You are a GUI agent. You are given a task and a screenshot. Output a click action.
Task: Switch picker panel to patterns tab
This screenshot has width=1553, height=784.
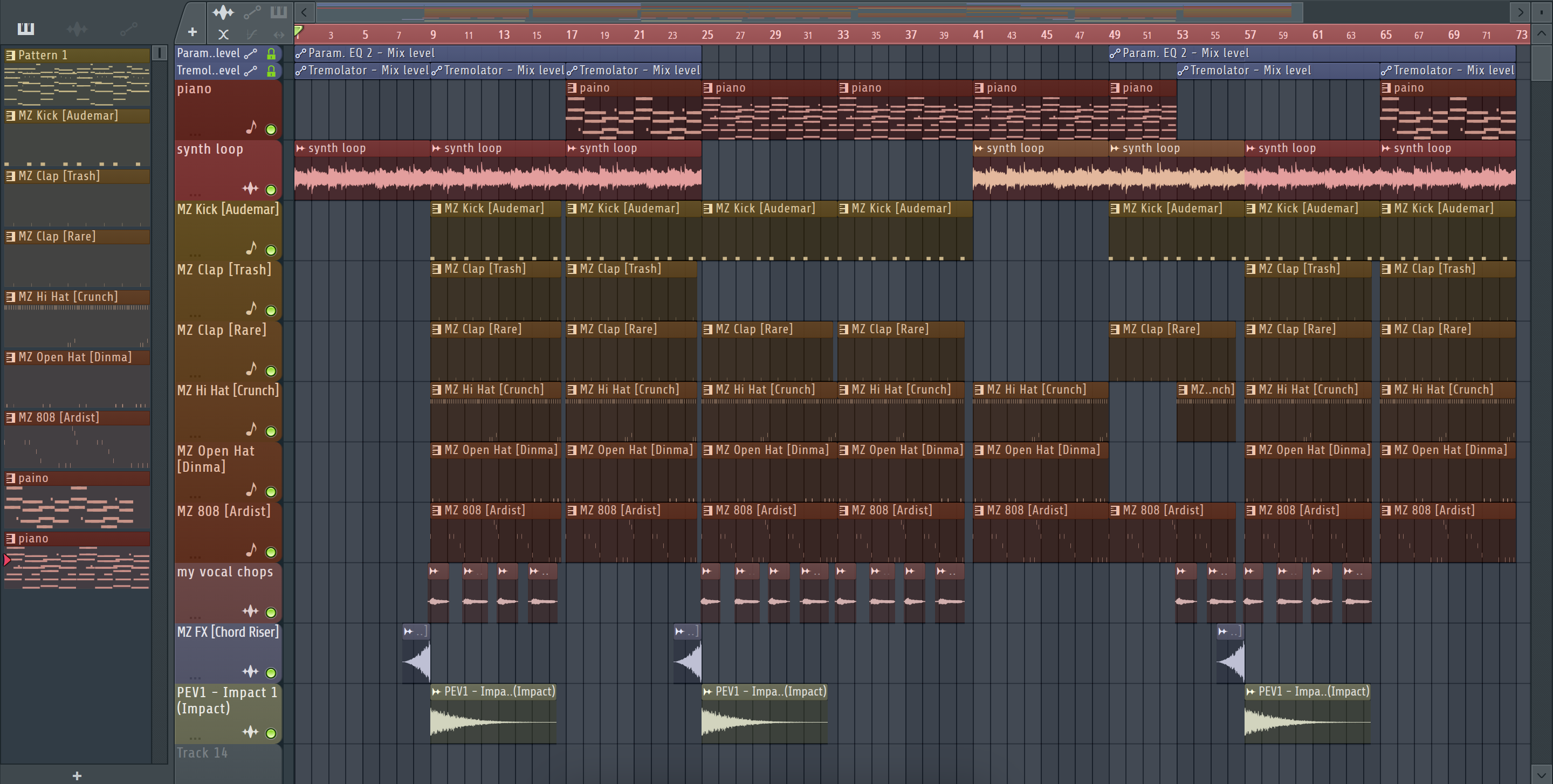coord(25,29)
